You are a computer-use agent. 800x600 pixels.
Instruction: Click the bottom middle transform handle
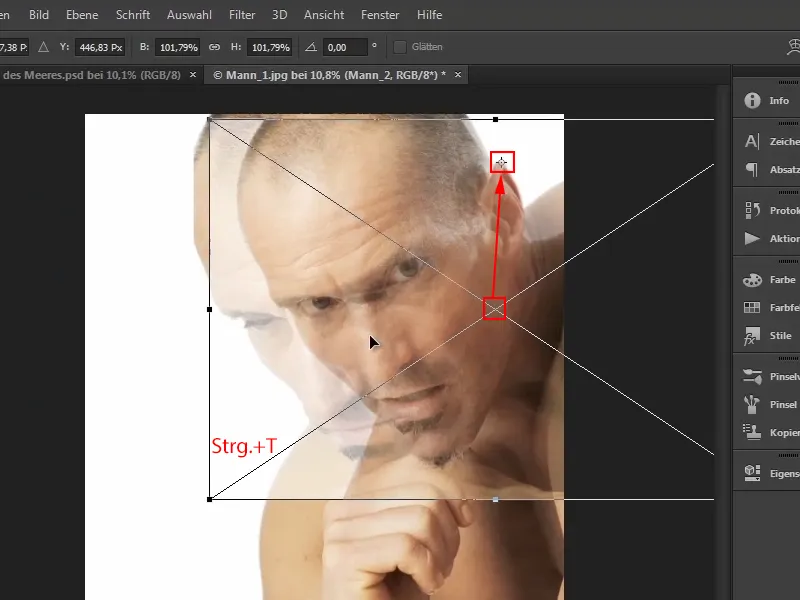[495, 499]
